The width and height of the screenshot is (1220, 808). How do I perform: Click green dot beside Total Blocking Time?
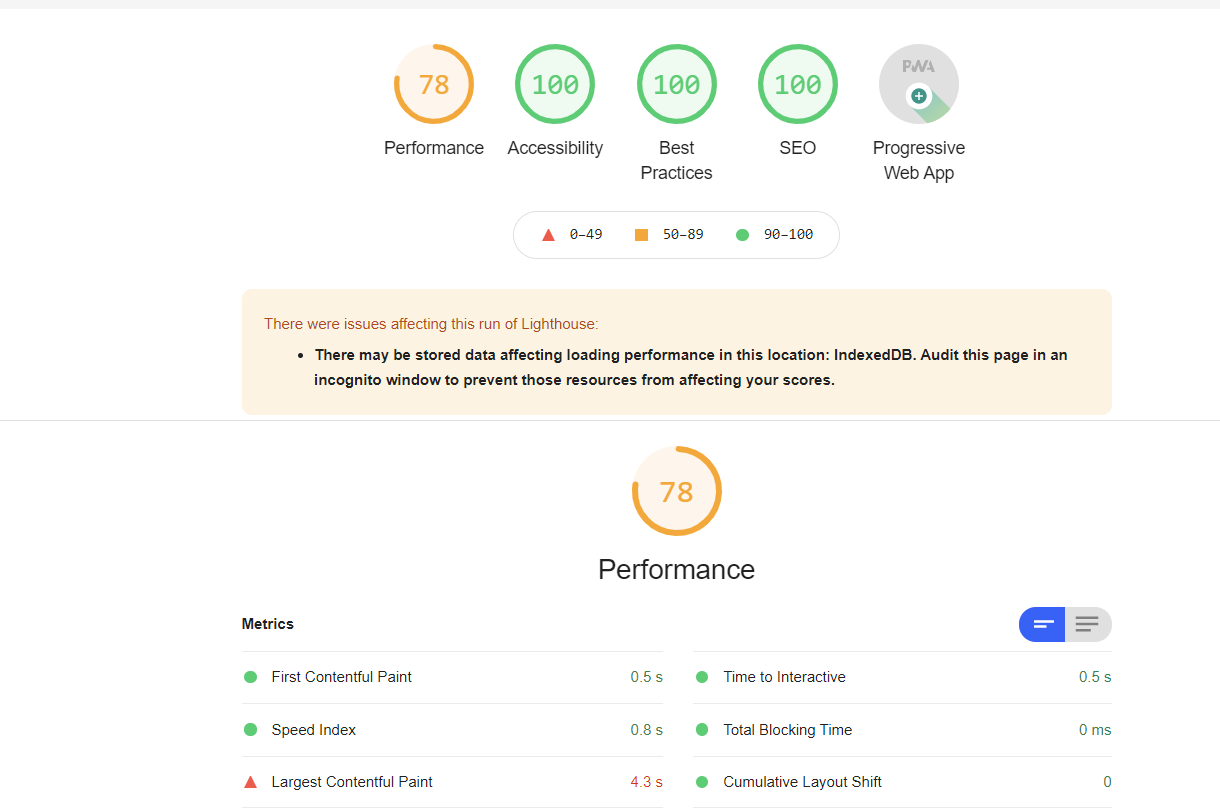[702, 730]
